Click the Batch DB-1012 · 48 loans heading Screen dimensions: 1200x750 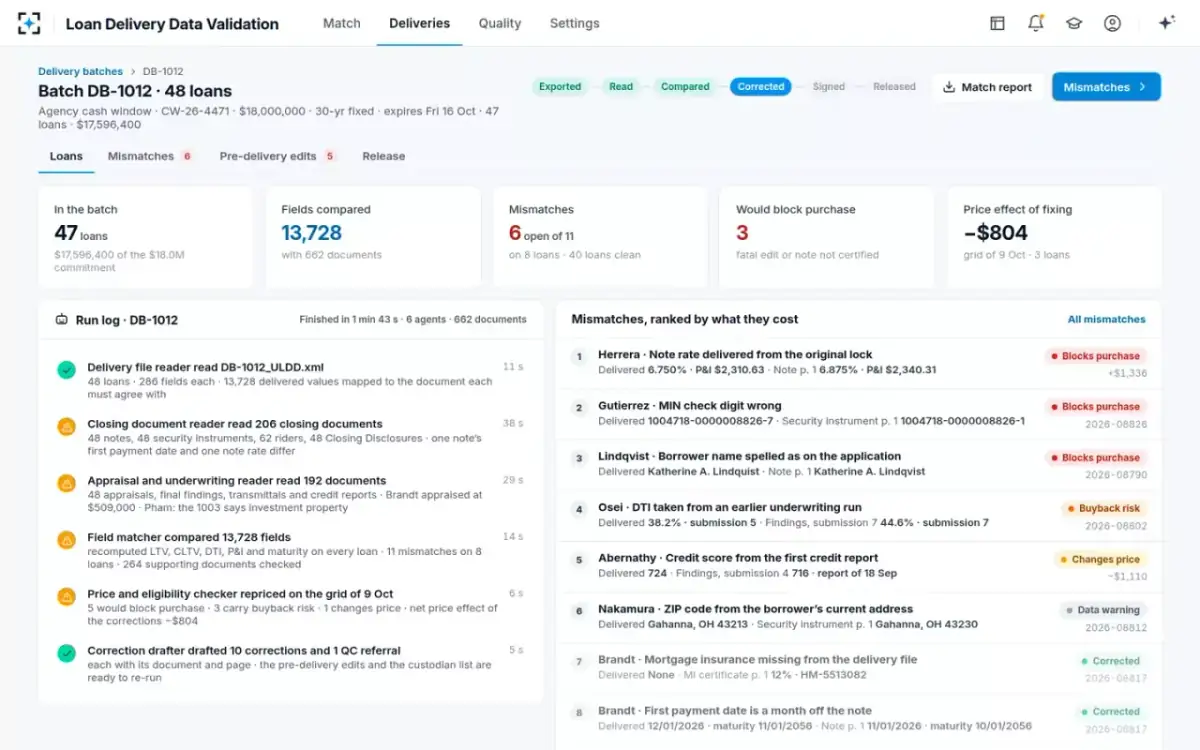135,91
